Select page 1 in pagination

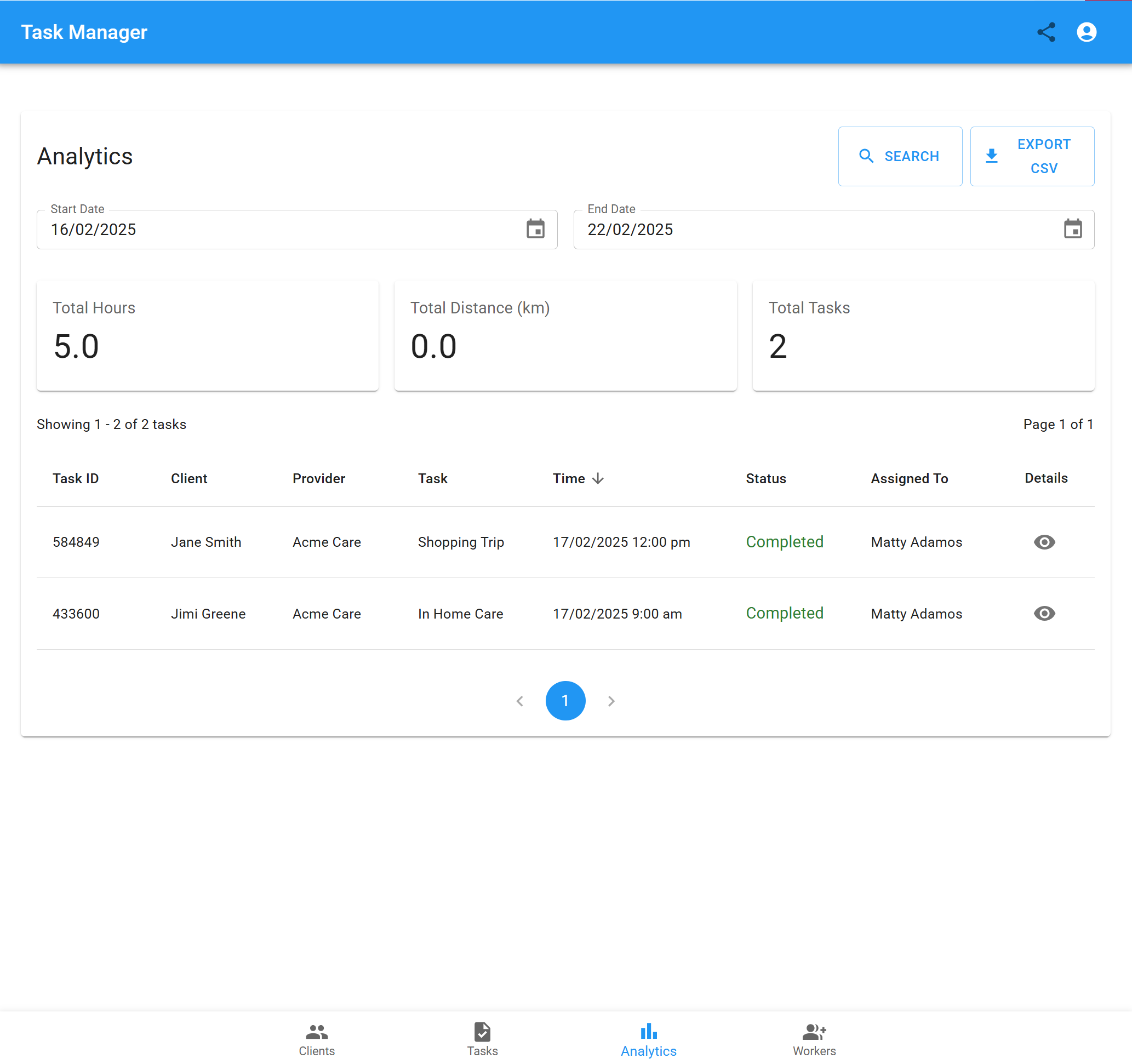click(565, 701)
